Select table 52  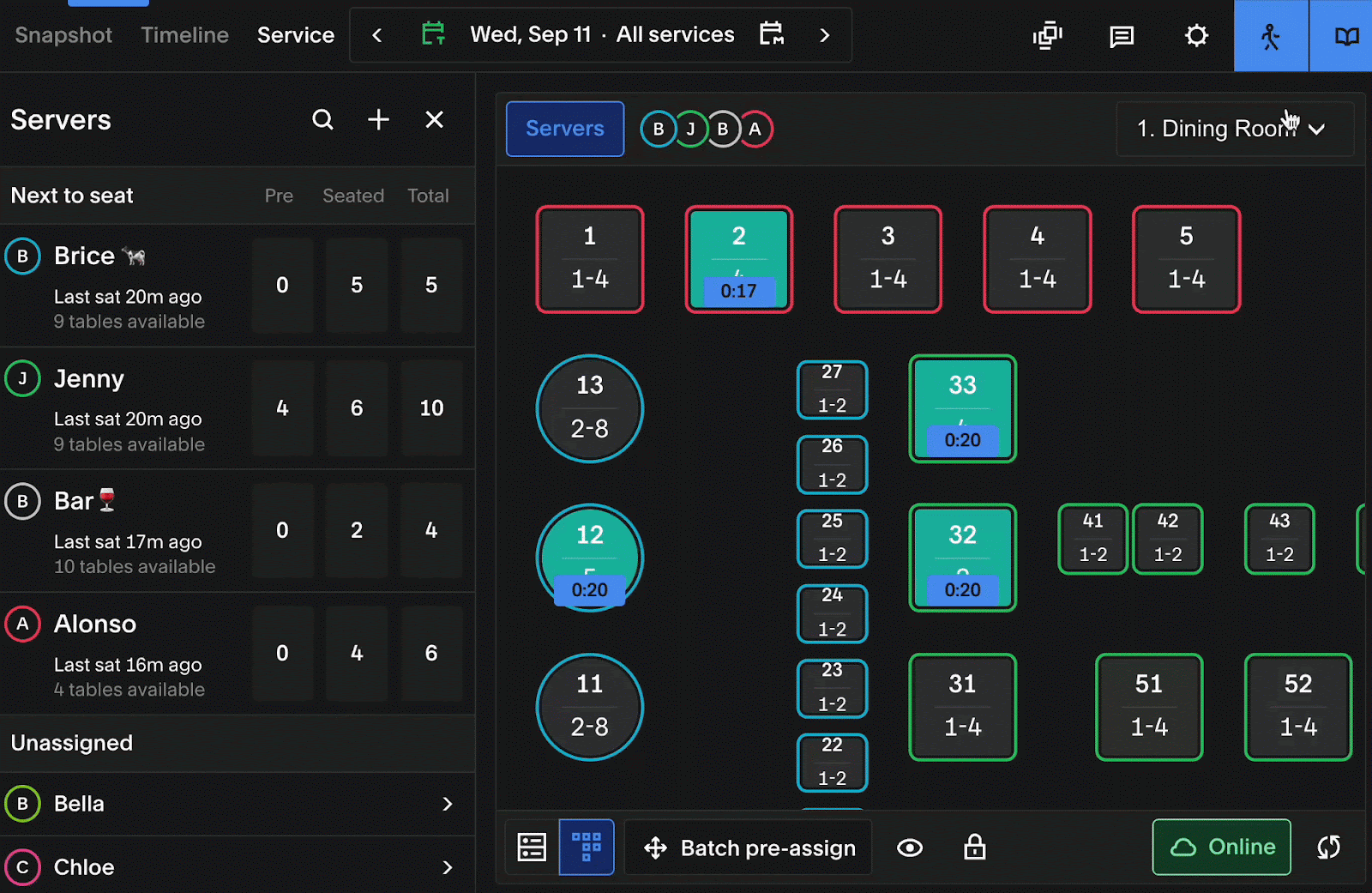[x=1298, y=707]
